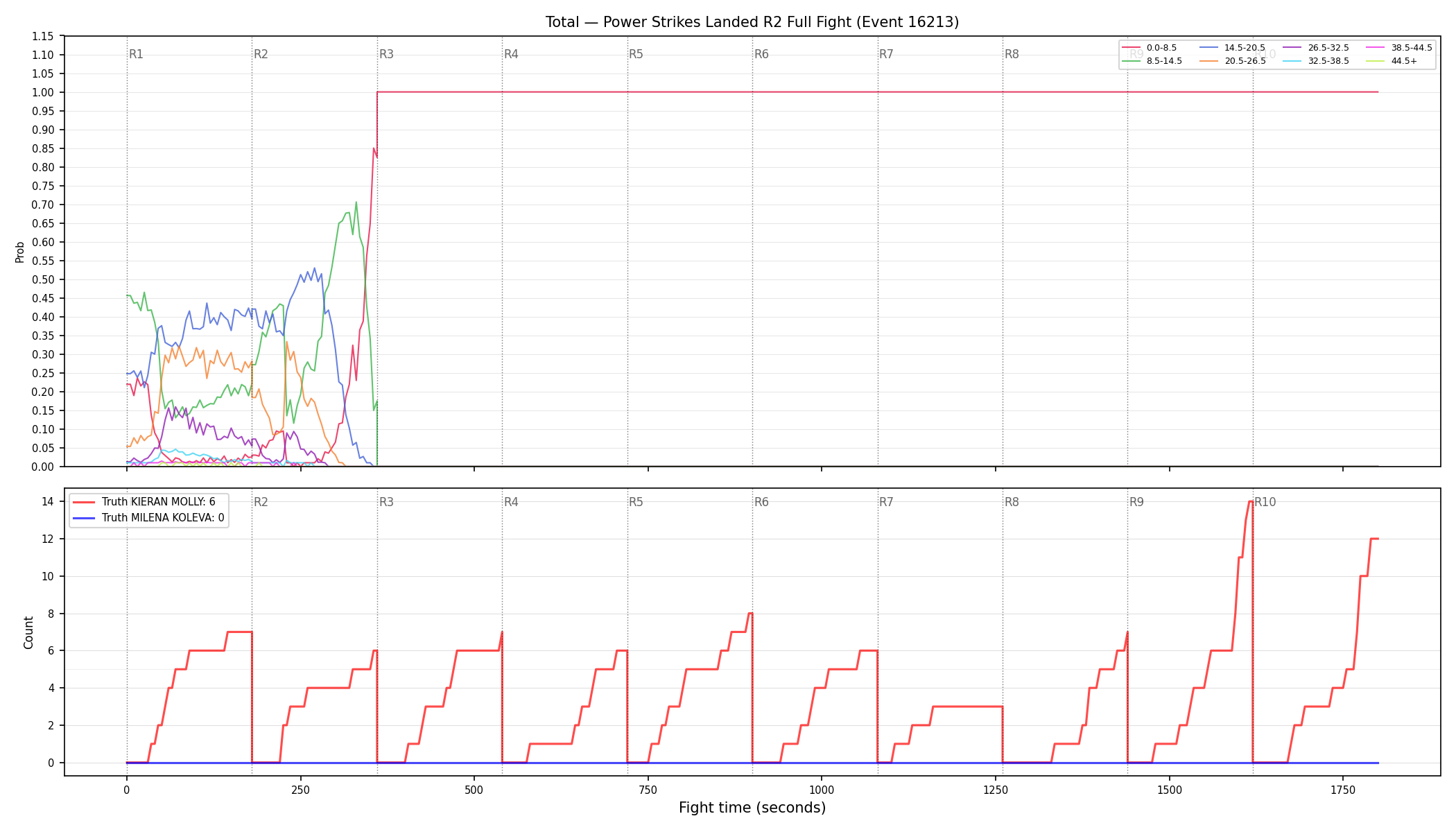Click the 500 tick label on x-axis
The width and height of the screenshot is (1456, 832).
[474, 790]
